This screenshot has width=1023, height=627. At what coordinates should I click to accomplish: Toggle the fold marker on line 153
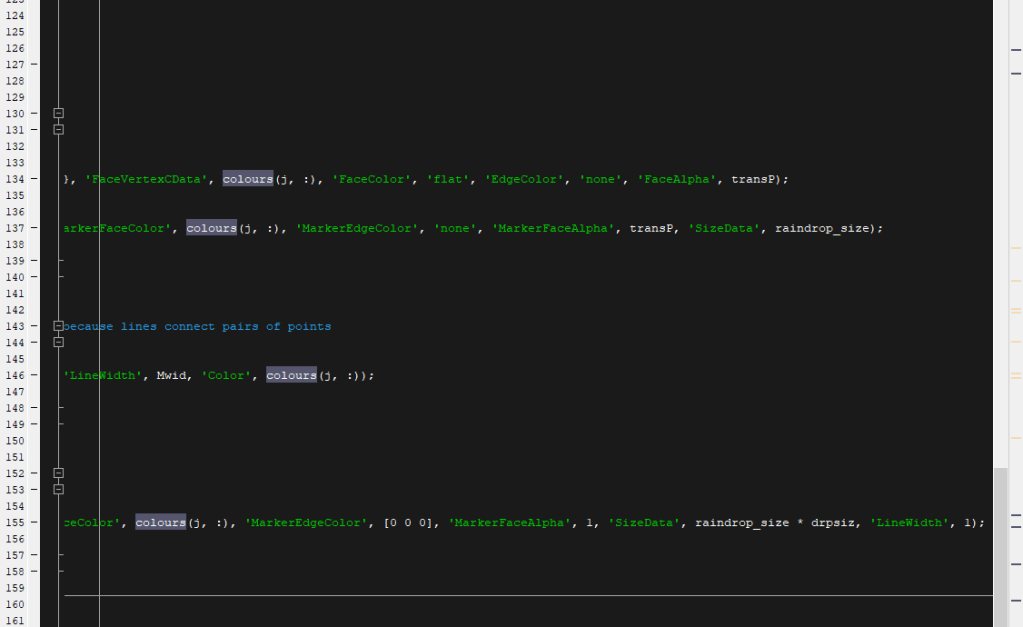pyautogui.click(x=58, y=489)
